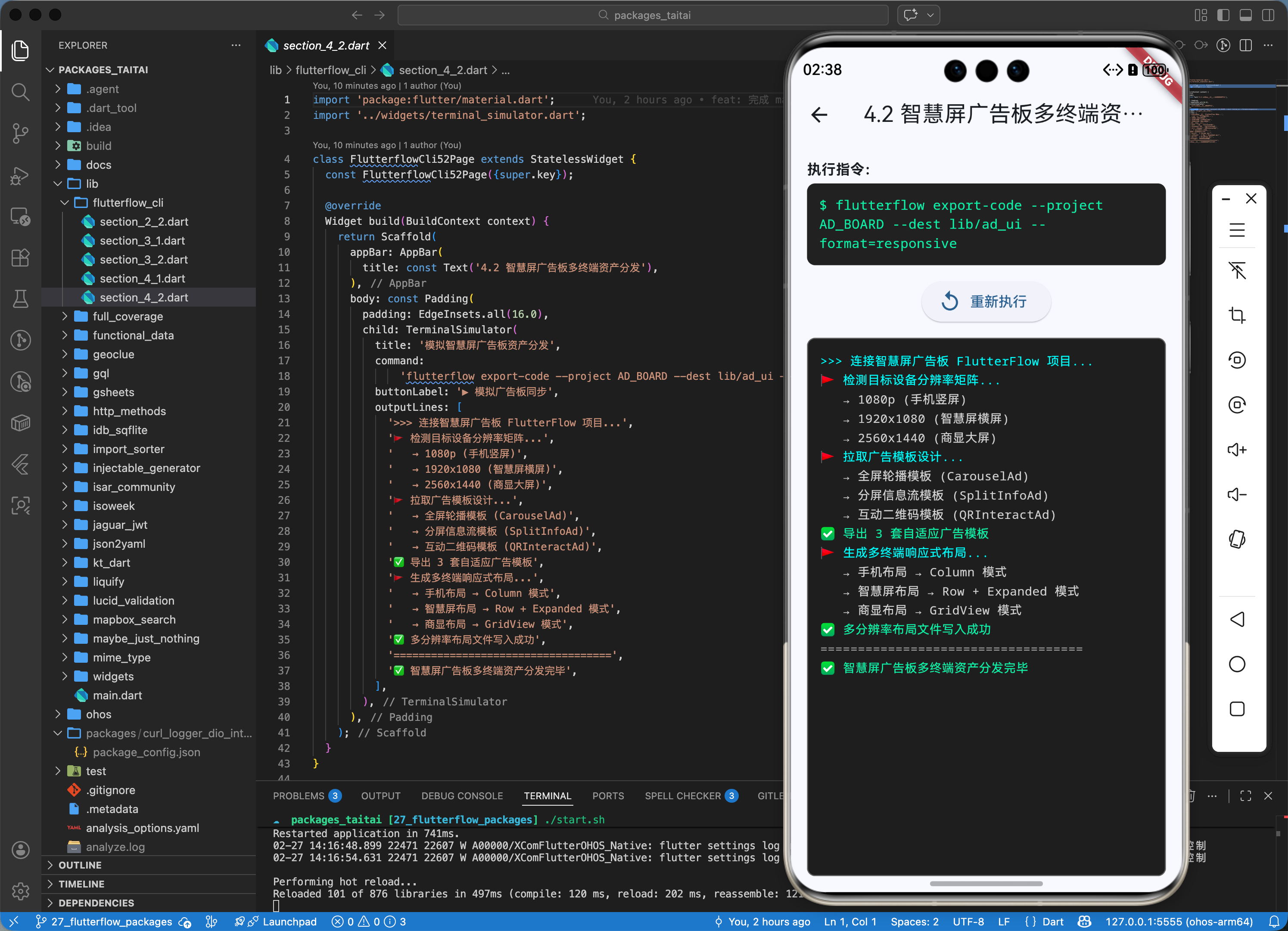The height and width of the screenshot is (931, 1288).
Task: Switch to the PROBLEMS tab
Action: pos(299,796)
